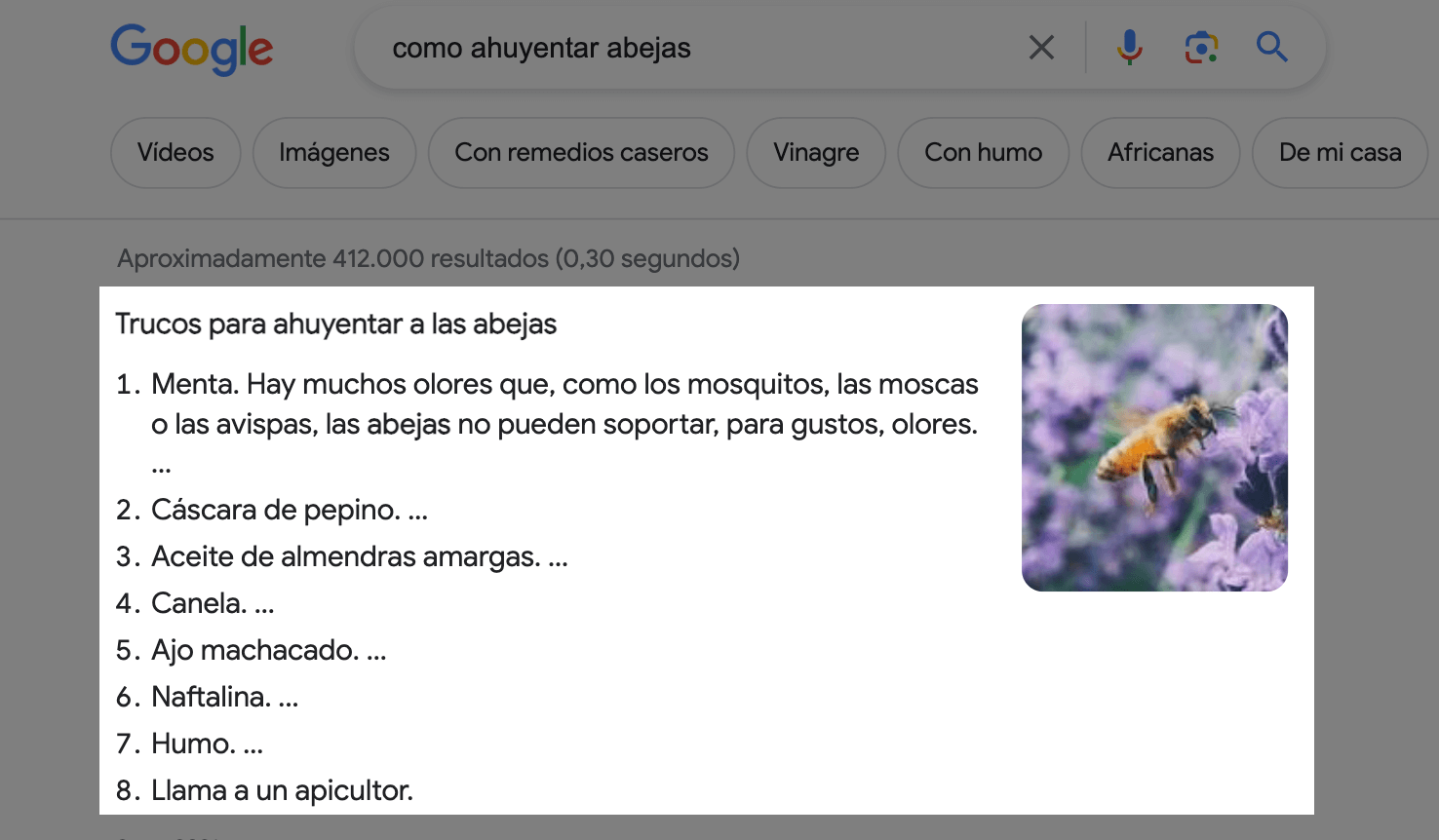Switch to the Vídeos filter

[x=175, y=153]
